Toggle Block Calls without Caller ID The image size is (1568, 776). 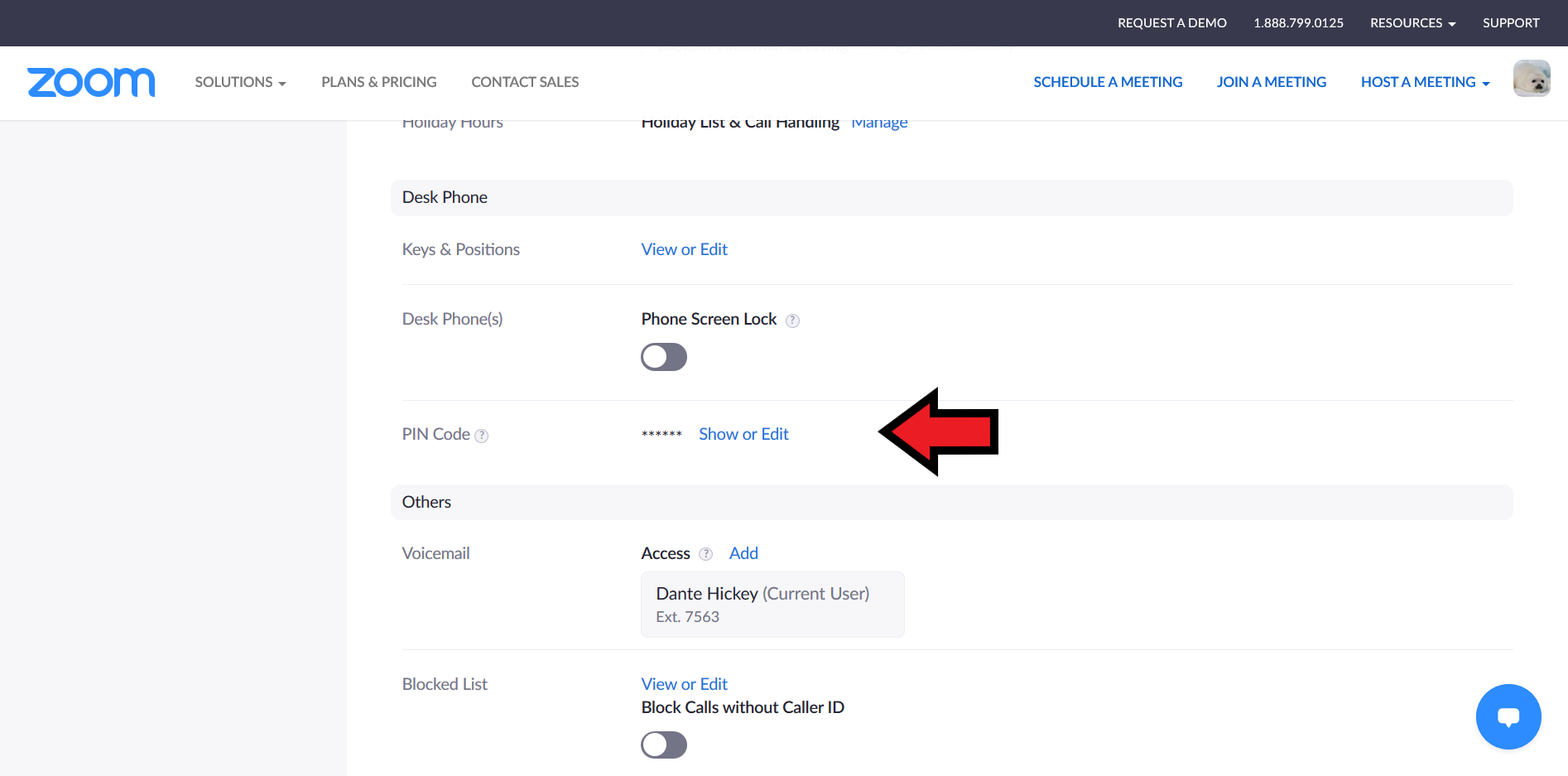(x=664, y=745)
